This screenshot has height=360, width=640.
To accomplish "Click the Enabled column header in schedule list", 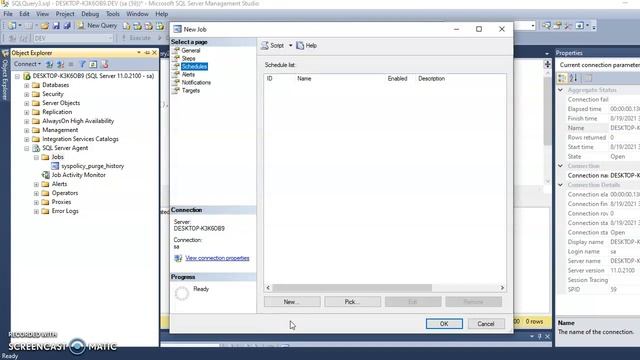I will [x=397, y=78].
